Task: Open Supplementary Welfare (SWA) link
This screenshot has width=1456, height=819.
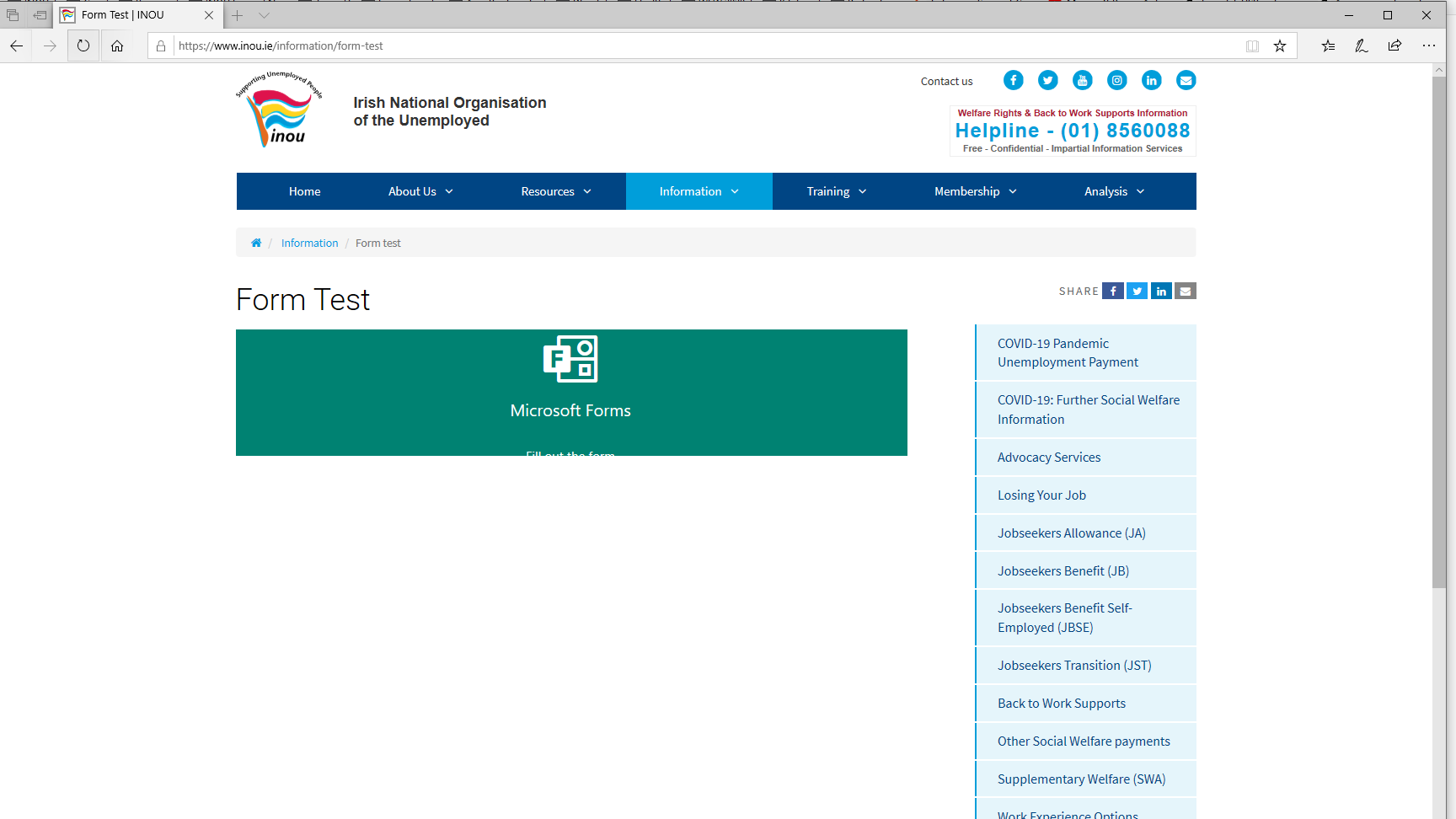Action: coord(1086,779)
